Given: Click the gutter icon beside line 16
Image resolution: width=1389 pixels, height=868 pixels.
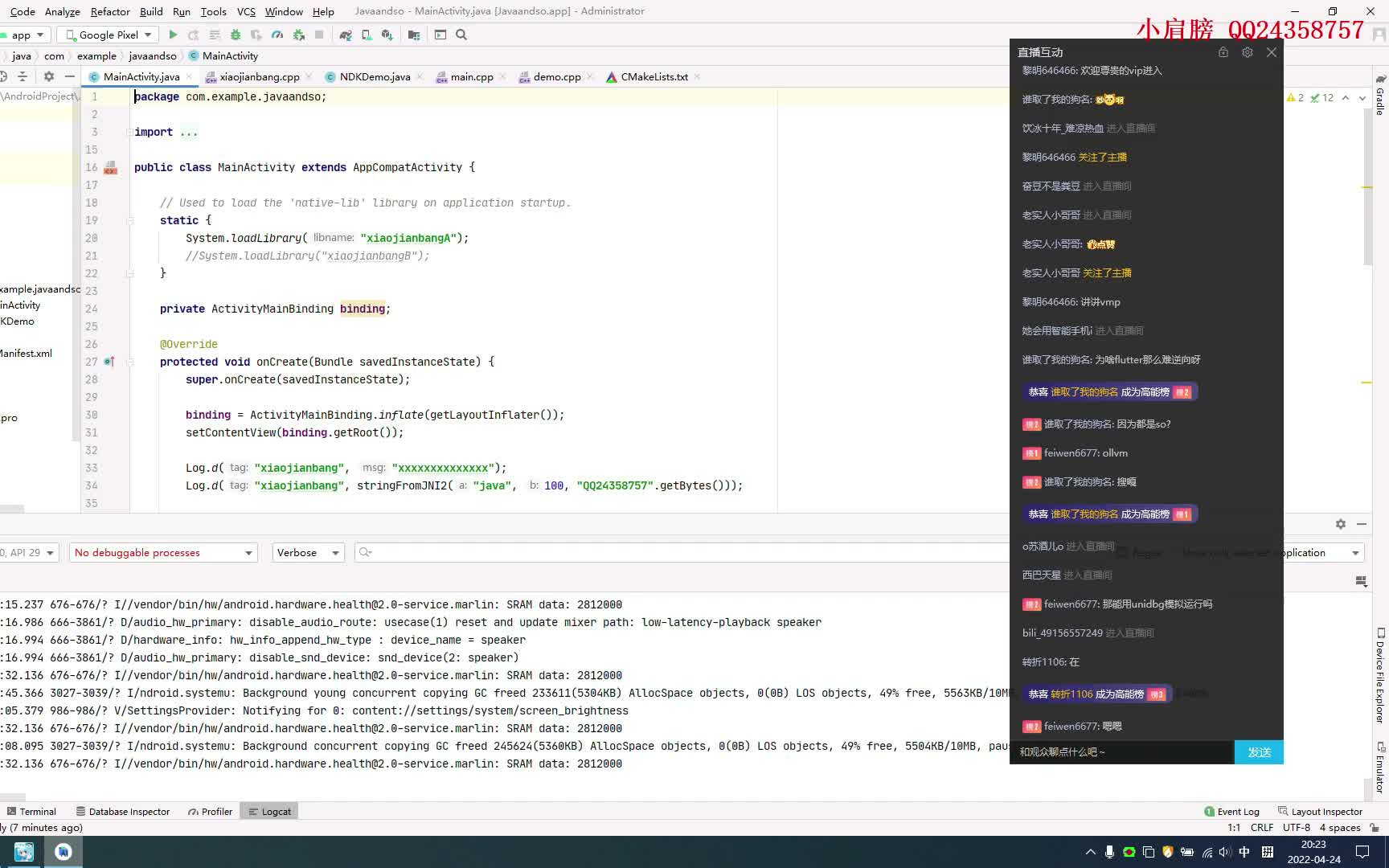Looking at the screenshot, I should [111, 167].
